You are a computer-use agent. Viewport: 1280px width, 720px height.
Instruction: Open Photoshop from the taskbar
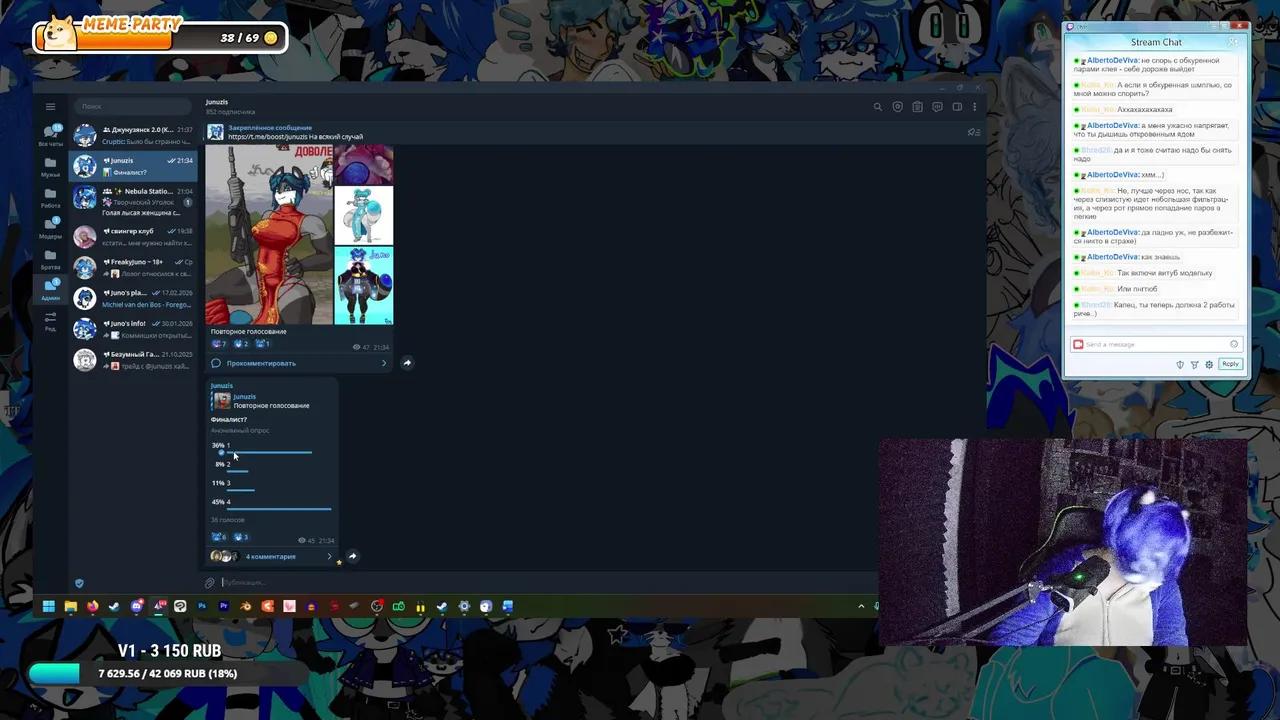(x=202, y=606)
